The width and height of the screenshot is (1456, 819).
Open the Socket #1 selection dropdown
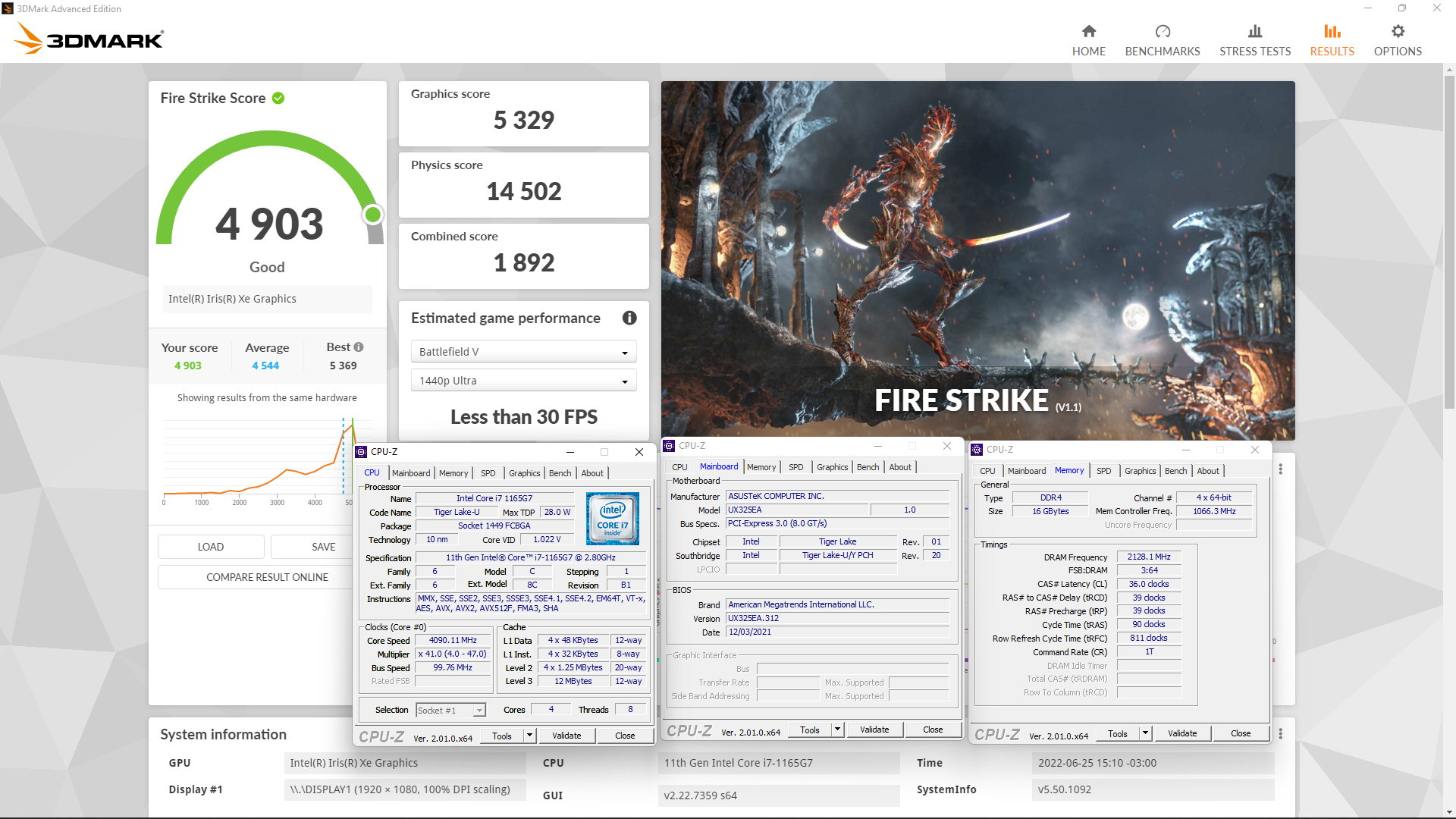point(450,711)
